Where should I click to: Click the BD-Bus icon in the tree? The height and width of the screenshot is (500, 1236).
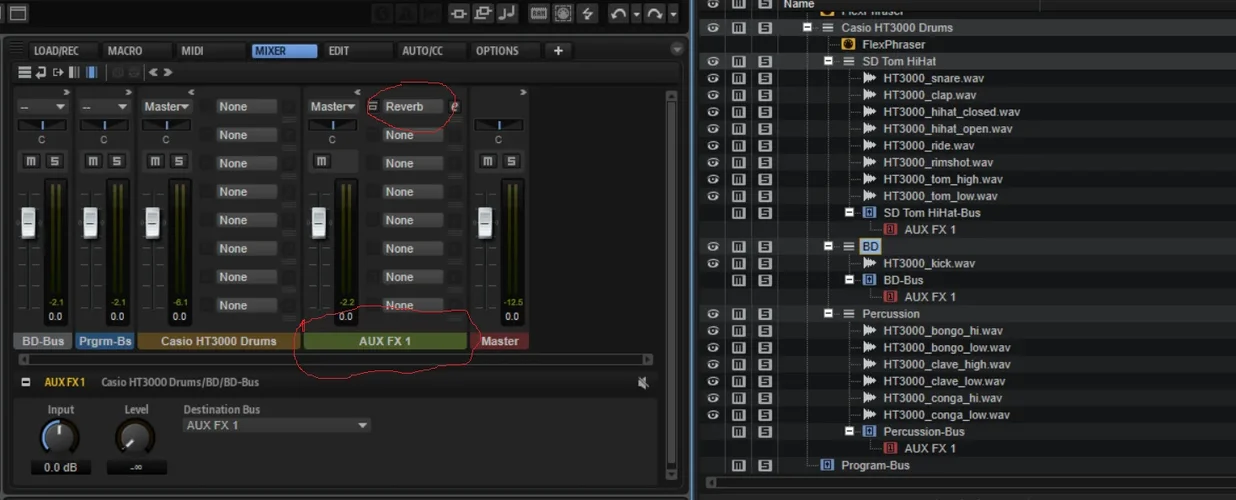[x=869, y=280]
